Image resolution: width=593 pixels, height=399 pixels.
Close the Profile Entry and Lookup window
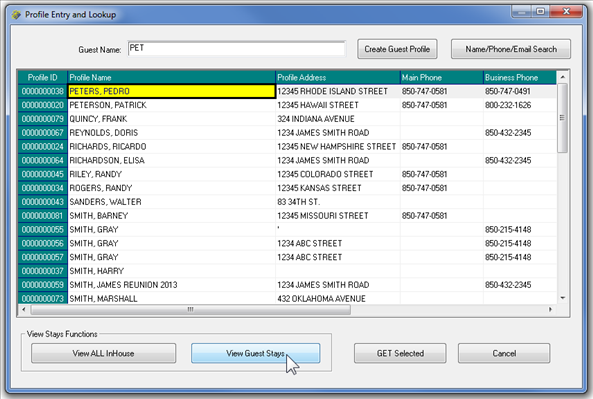[566, 12]
